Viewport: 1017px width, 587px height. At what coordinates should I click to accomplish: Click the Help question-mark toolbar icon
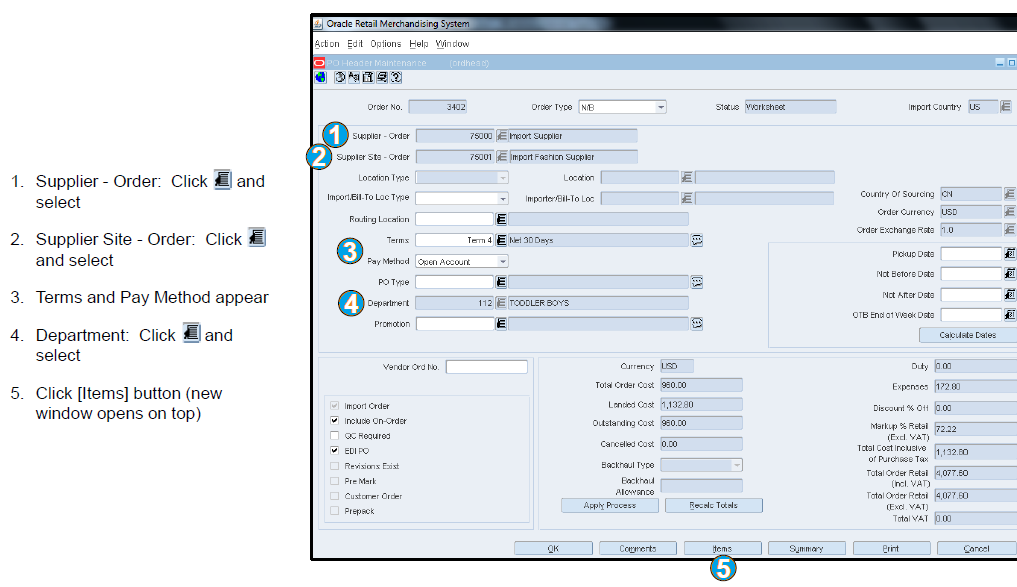pos(394,77)
